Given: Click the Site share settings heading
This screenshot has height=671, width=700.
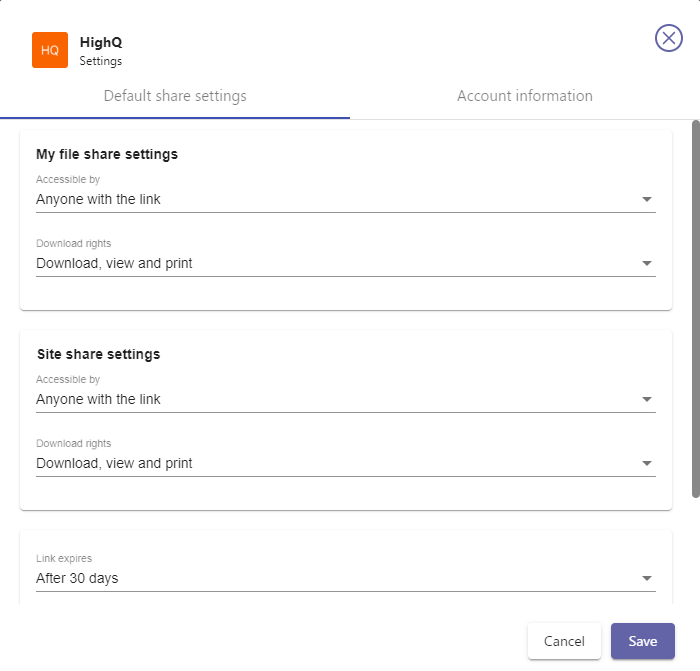Looking at the screenshot, I should click(98, 354).
